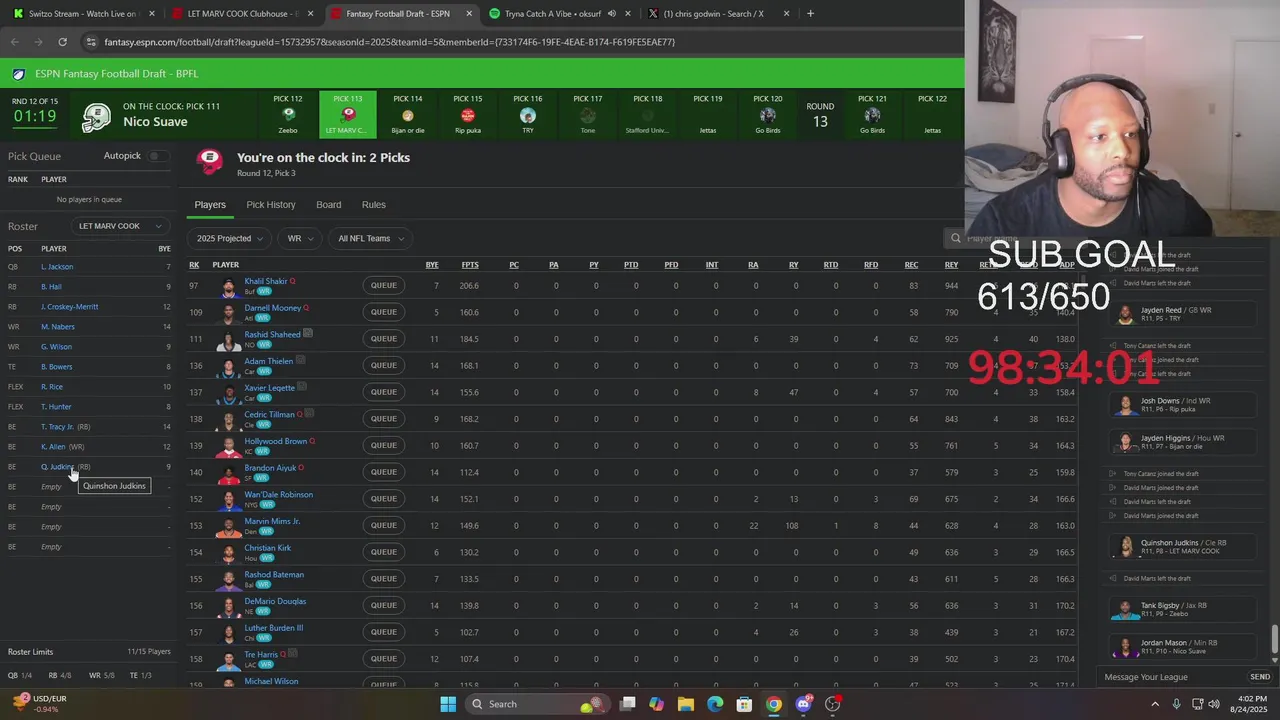
Task: Open Windows Start menu
Action: click(448, 704)
